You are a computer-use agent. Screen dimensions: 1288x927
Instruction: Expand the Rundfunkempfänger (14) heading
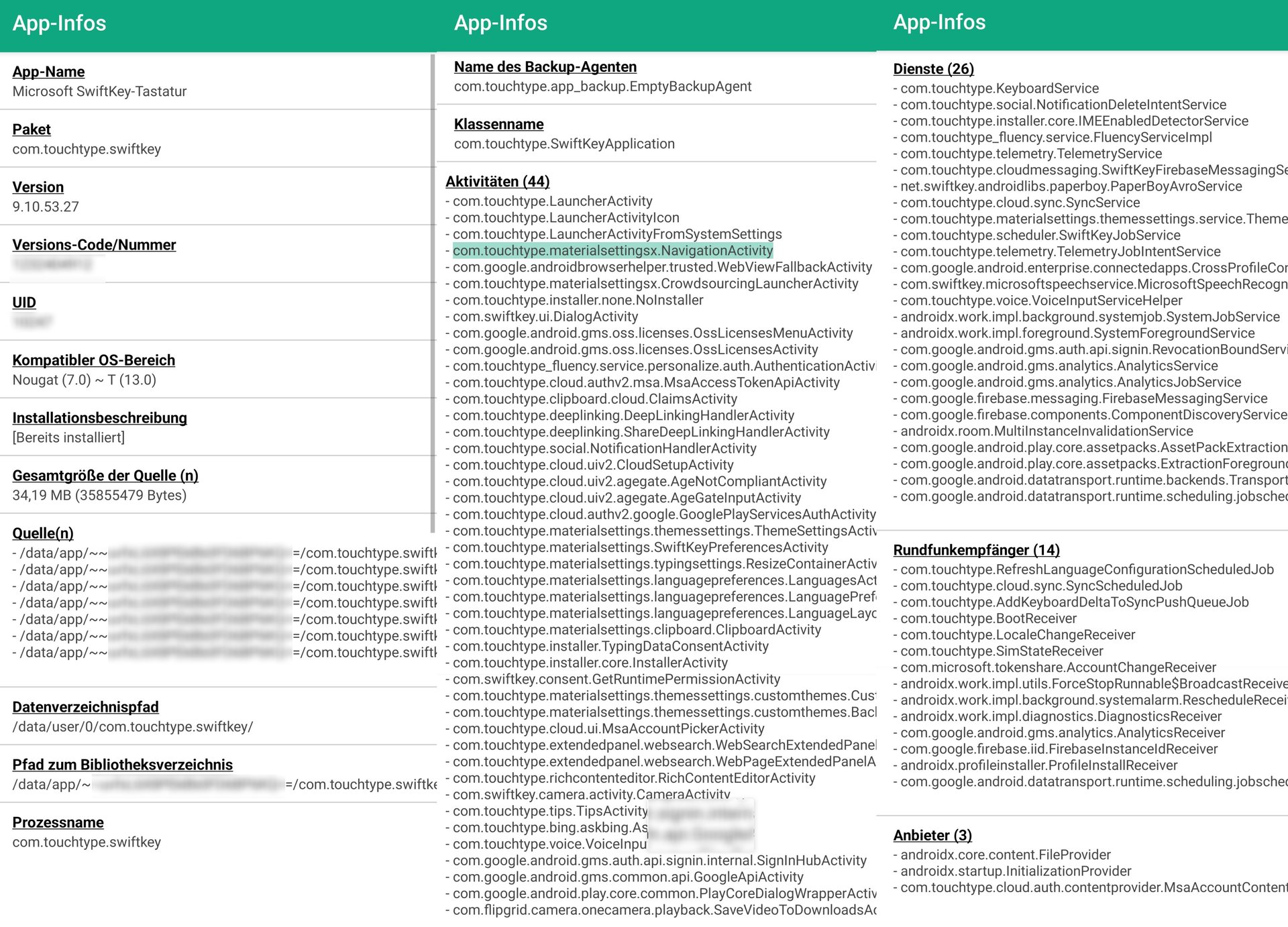[976, 550]
